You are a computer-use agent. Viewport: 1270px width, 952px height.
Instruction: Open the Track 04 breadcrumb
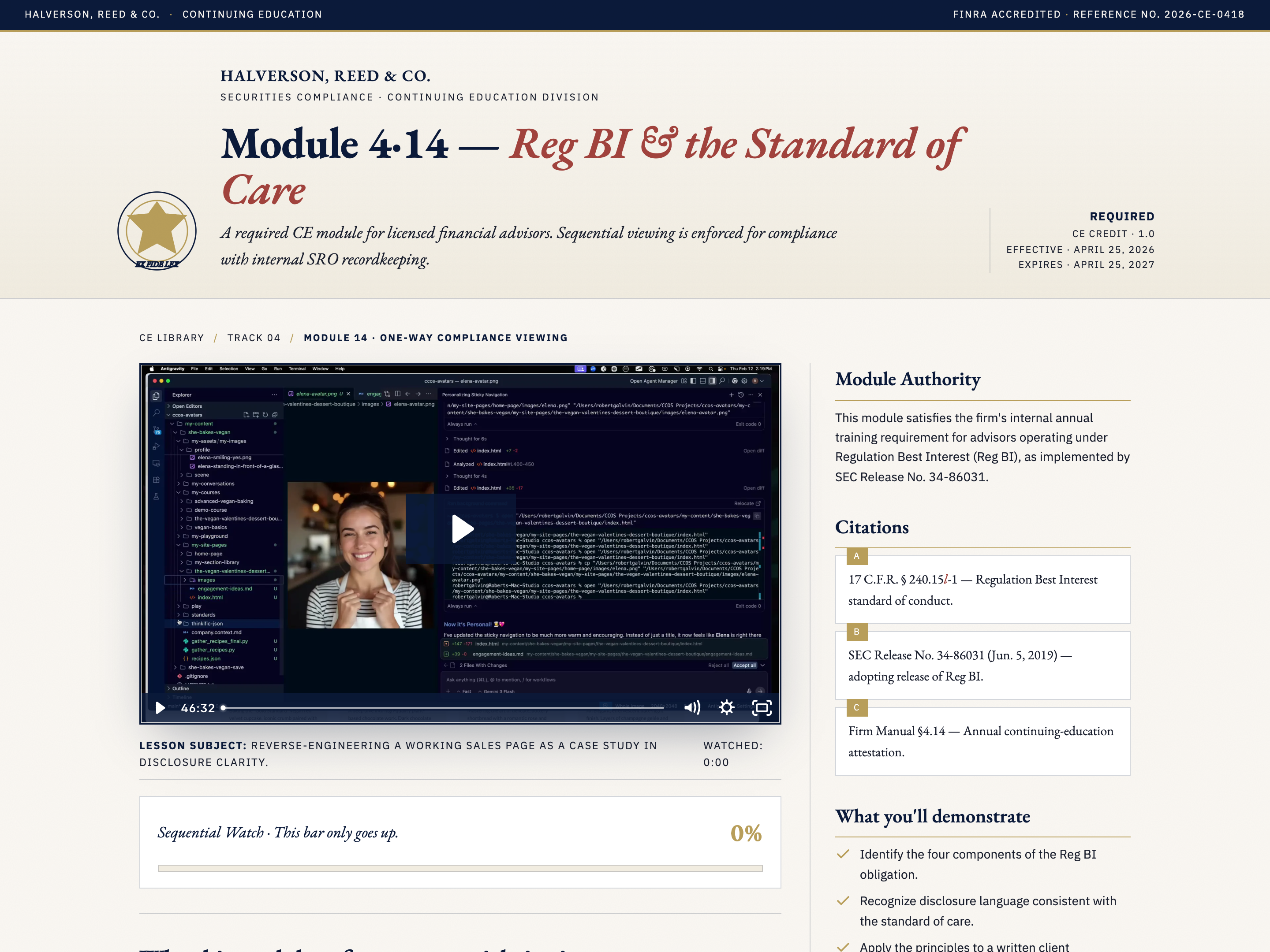(254, 338)
